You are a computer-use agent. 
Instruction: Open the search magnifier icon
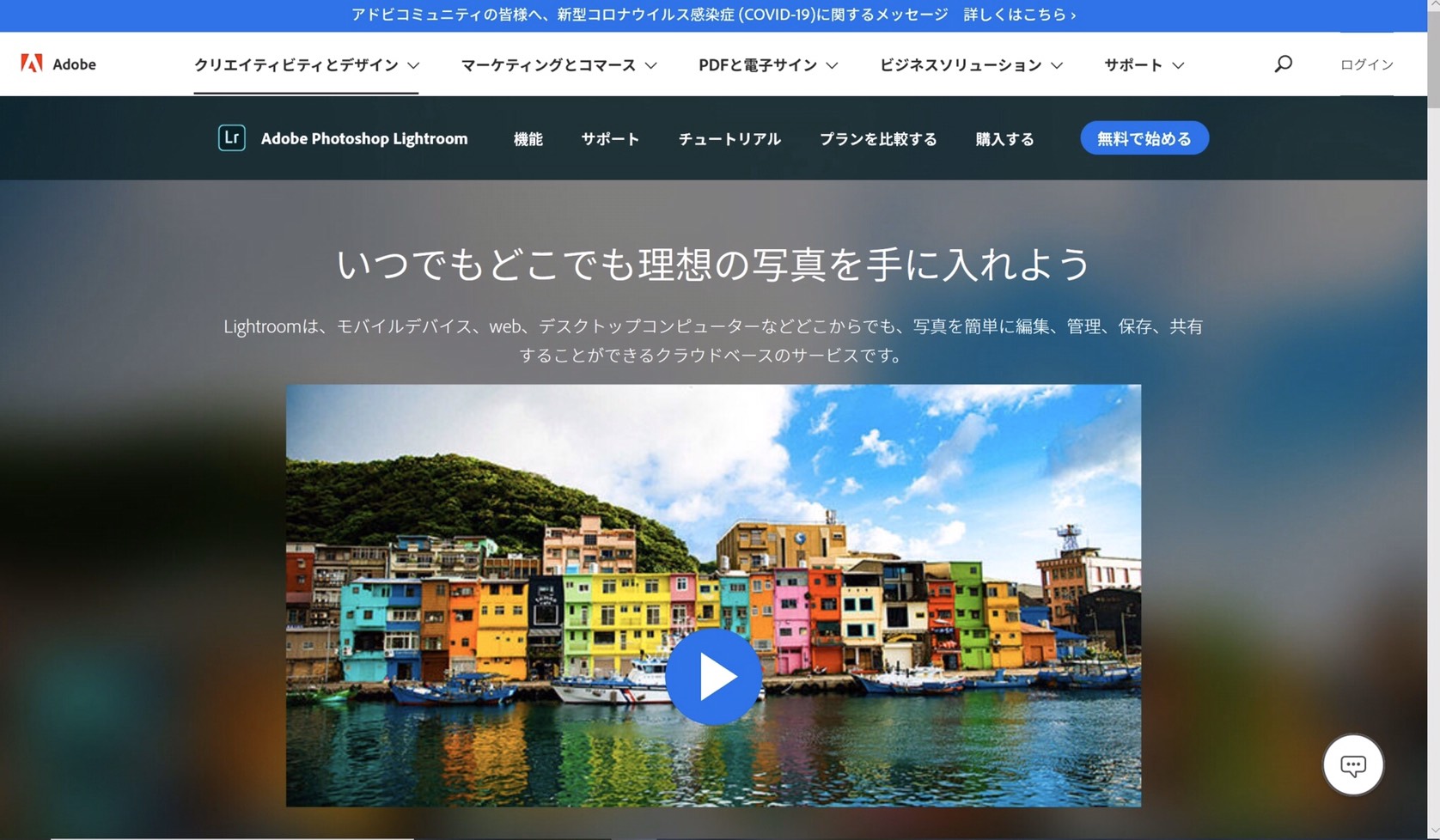[x=1283, y=64]
